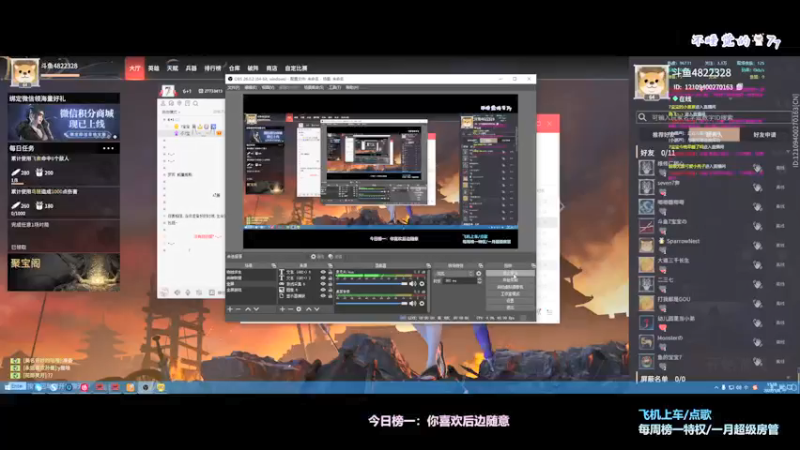This screenshot has height=450, width=800.
Task: Open the 推荐好友 tab in friends panel
Action: click(663, 135)
